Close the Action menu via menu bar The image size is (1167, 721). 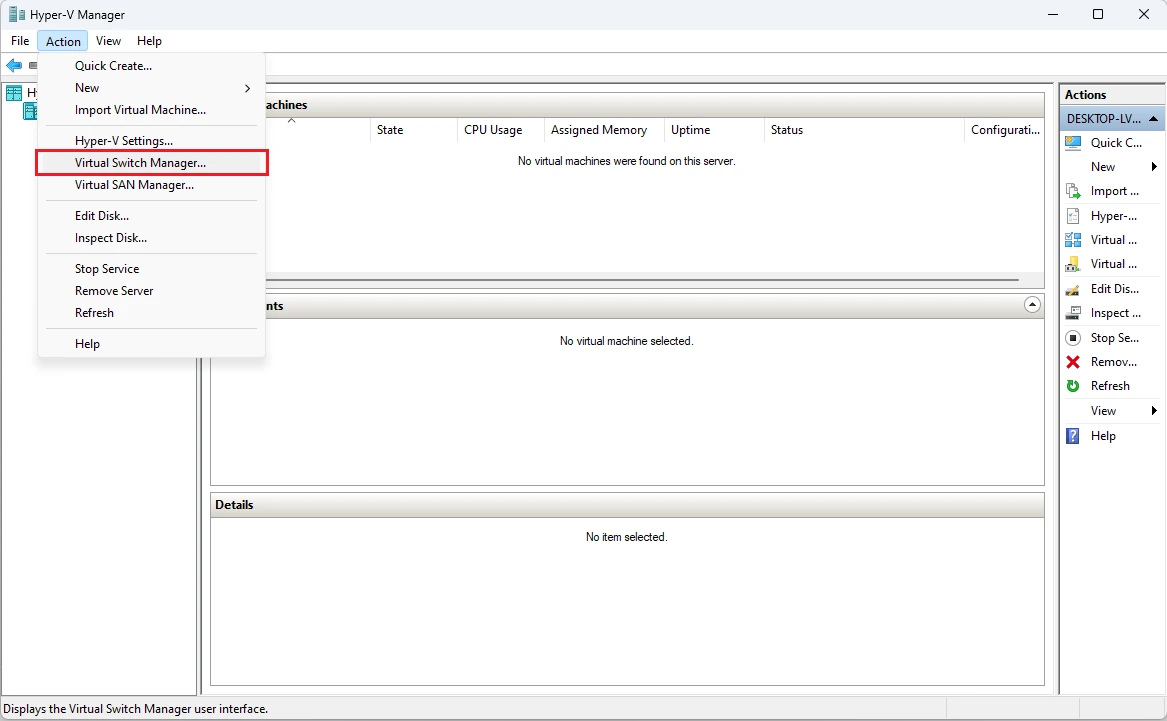pyautogui.click(x=63, y=41)
